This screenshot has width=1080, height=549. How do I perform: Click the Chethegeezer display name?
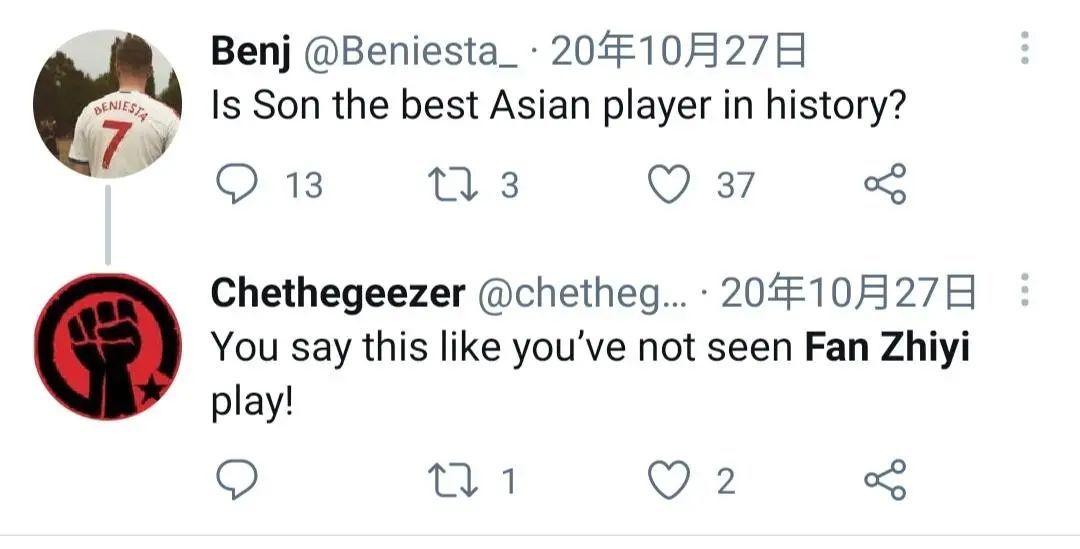click(338, 293)
